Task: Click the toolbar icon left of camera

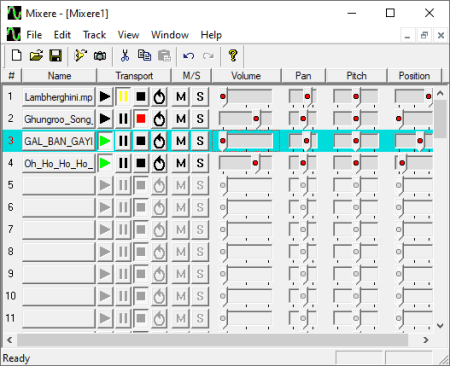Action: pos(80,55)
